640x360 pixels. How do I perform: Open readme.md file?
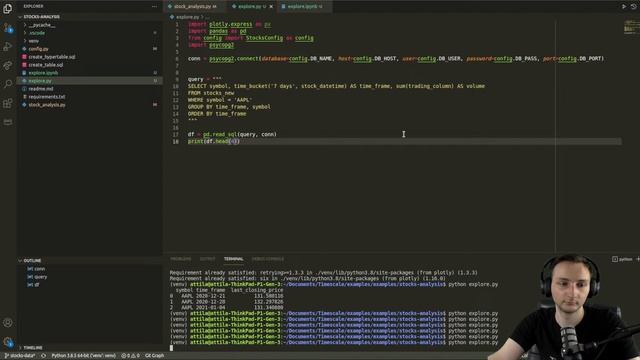[89, 89]
